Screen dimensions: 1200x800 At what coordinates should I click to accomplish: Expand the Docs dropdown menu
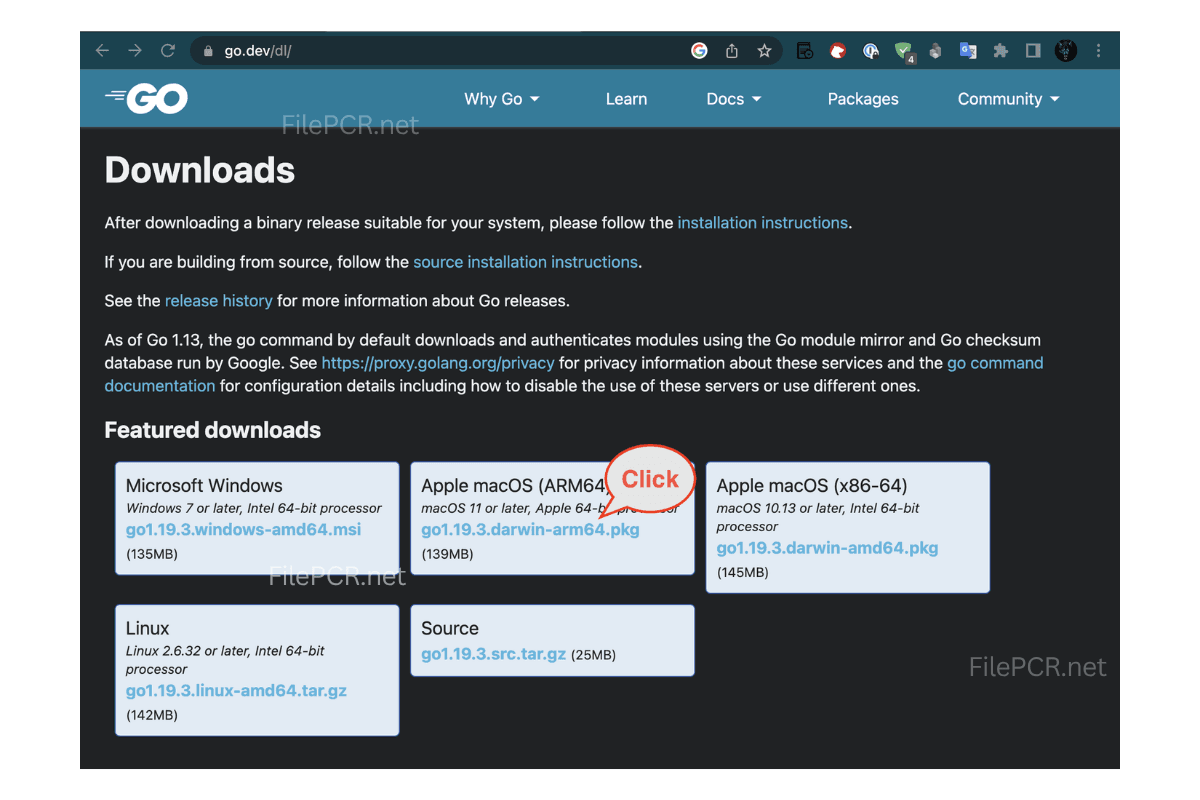pyautogui.click(x=734, y=99)
